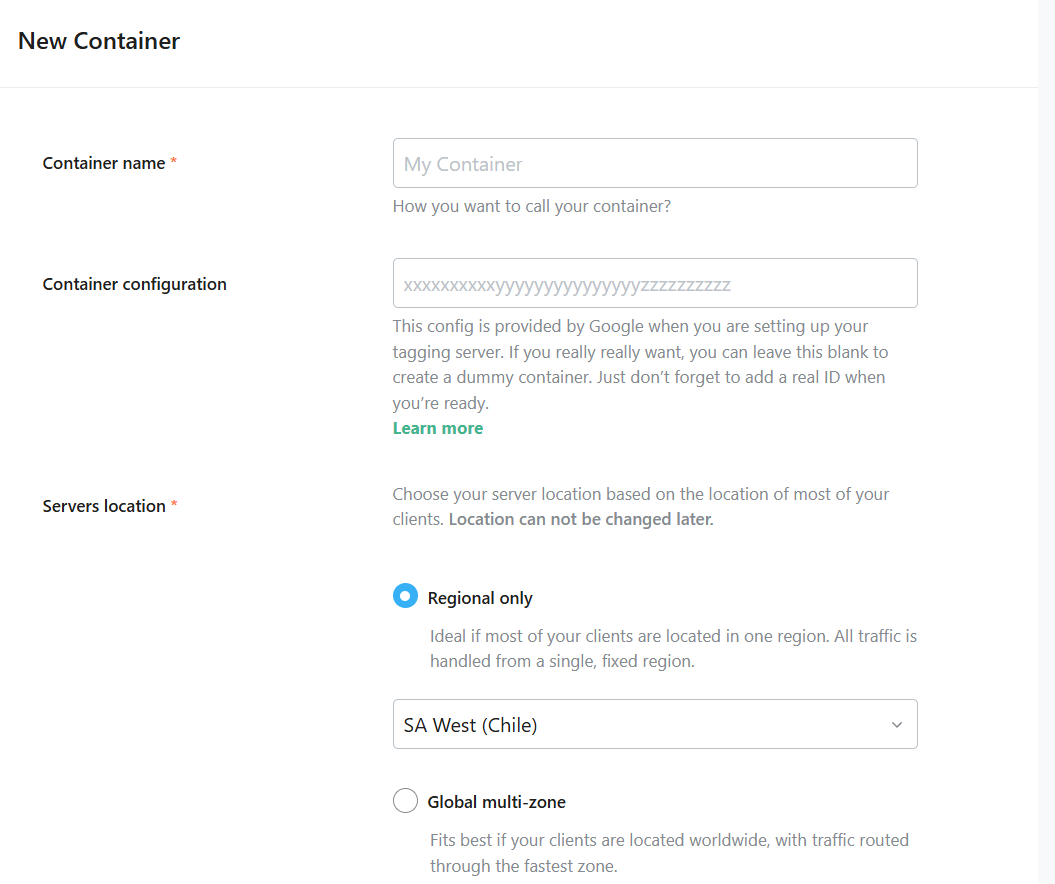This screenshot has height=884, width=1055.
Task: Click the red asterisk beside Servers location
Action: pos(174,505)
